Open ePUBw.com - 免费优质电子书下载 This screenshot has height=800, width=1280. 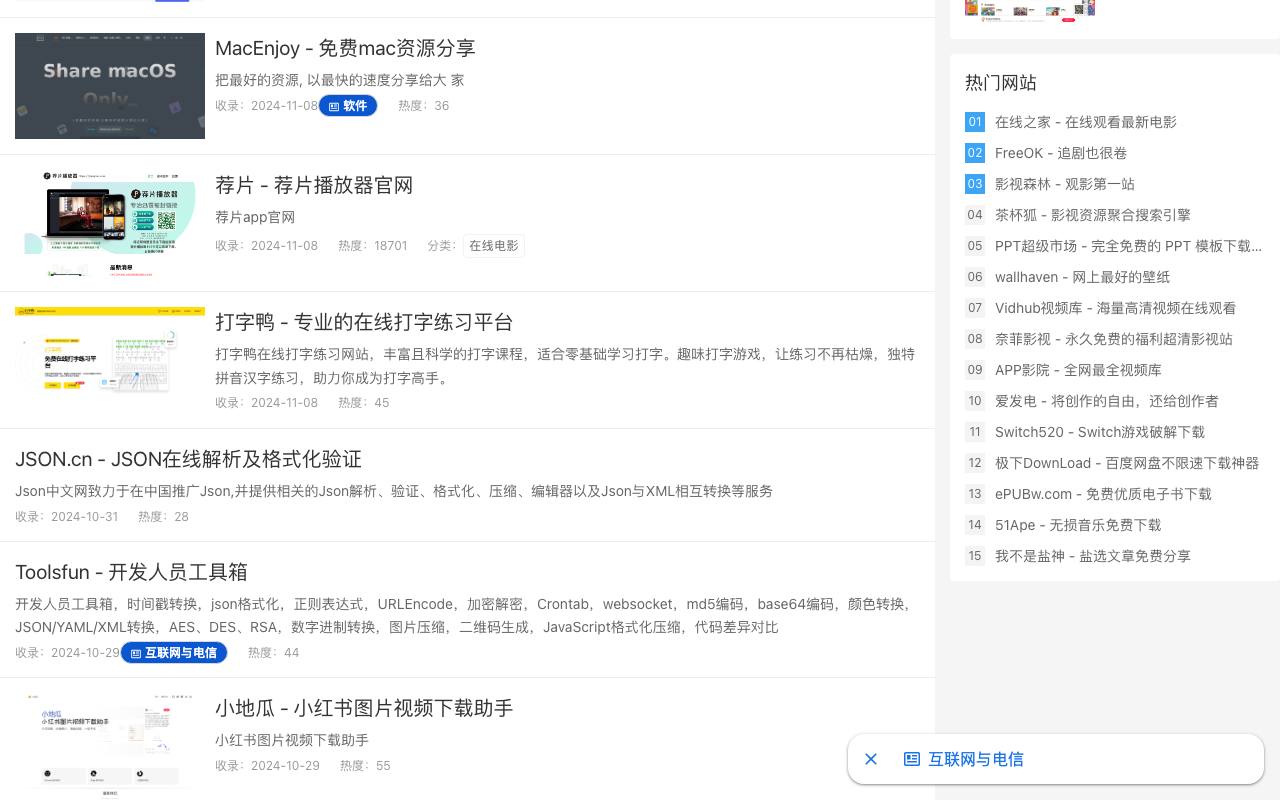pos(1103,494)
